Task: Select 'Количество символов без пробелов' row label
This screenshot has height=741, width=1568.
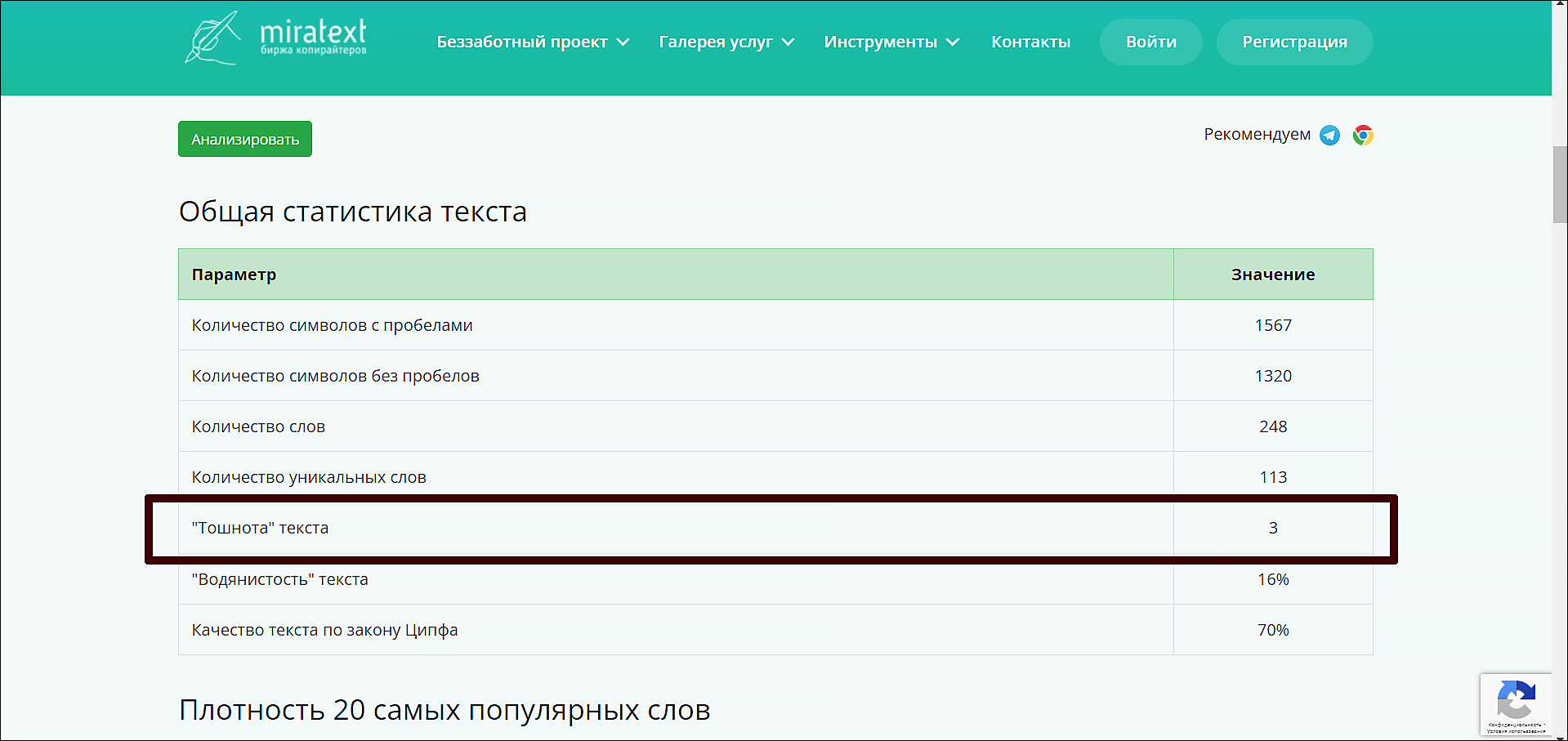Action: 335,376
